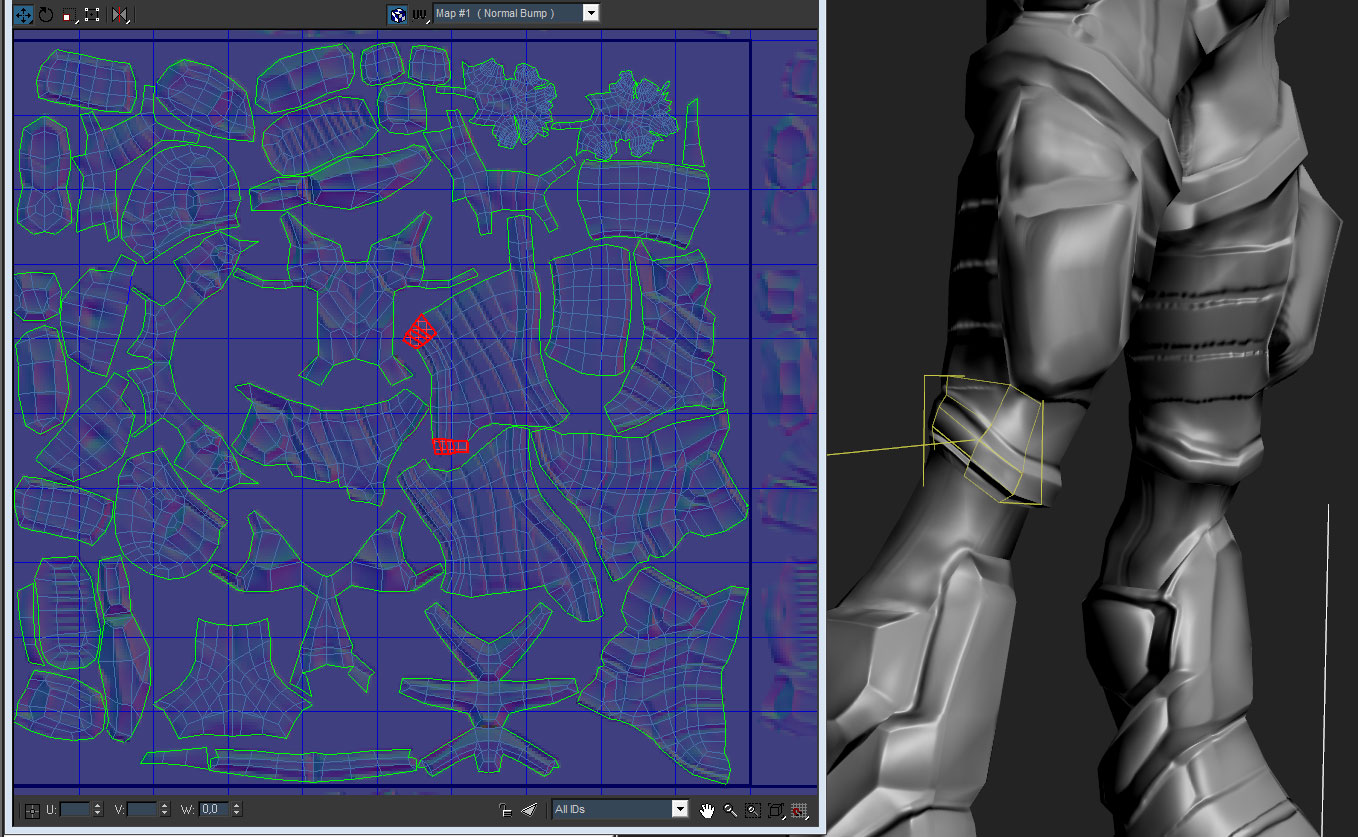Select the Scale UV tool
The height and width of the screenshot is (837, 1358).
tap(69, 15)
